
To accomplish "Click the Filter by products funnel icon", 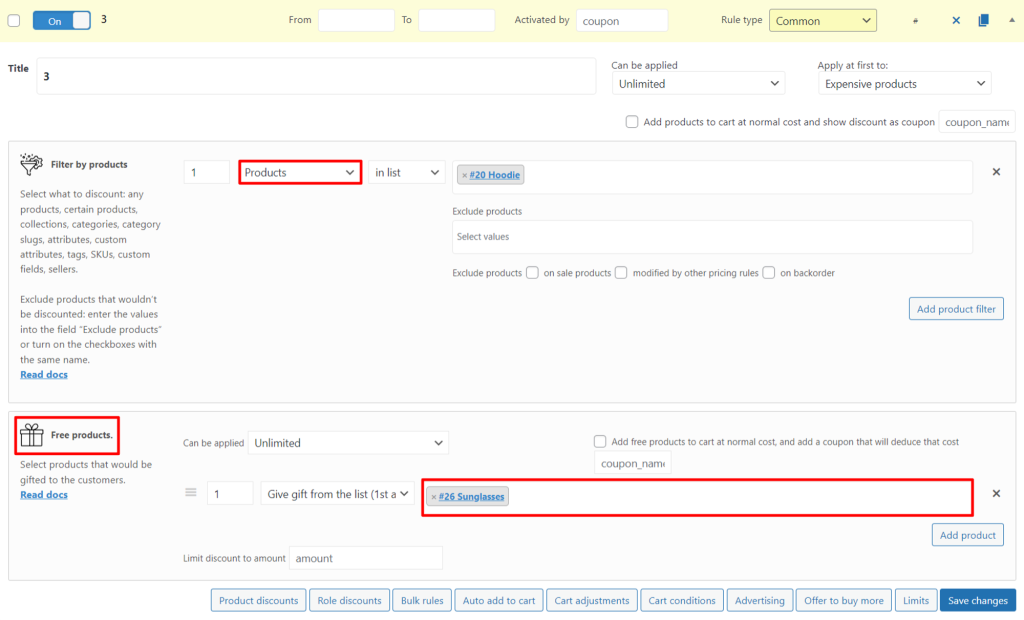I will coord(31,164).
